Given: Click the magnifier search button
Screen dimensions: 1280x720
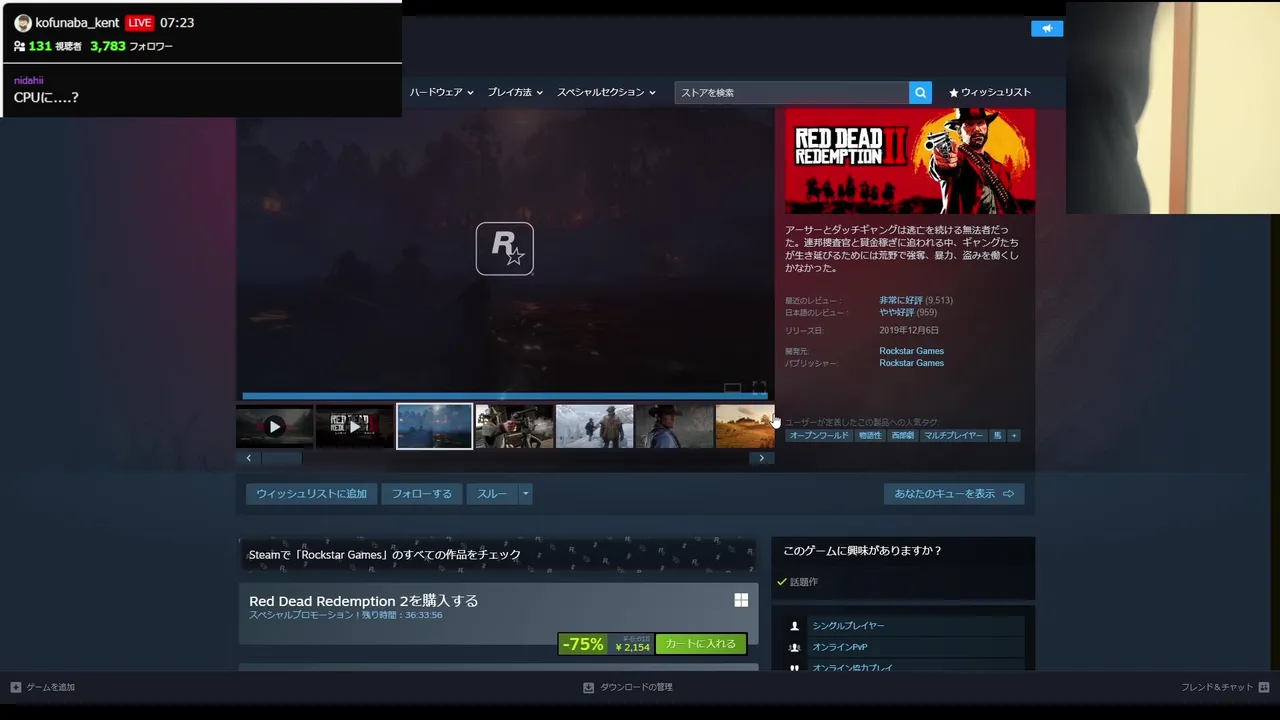Looking at the screenshot, I should [920, 92].
